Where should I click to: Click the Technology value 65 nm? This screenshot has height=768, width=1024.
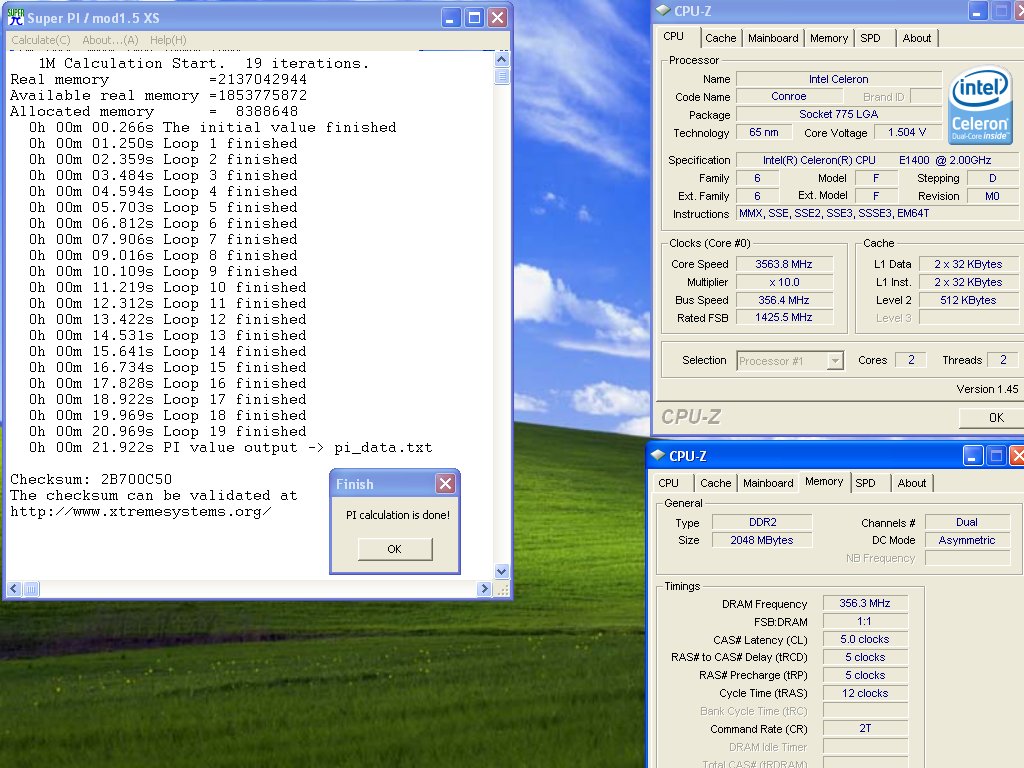[x=763, y=133]
